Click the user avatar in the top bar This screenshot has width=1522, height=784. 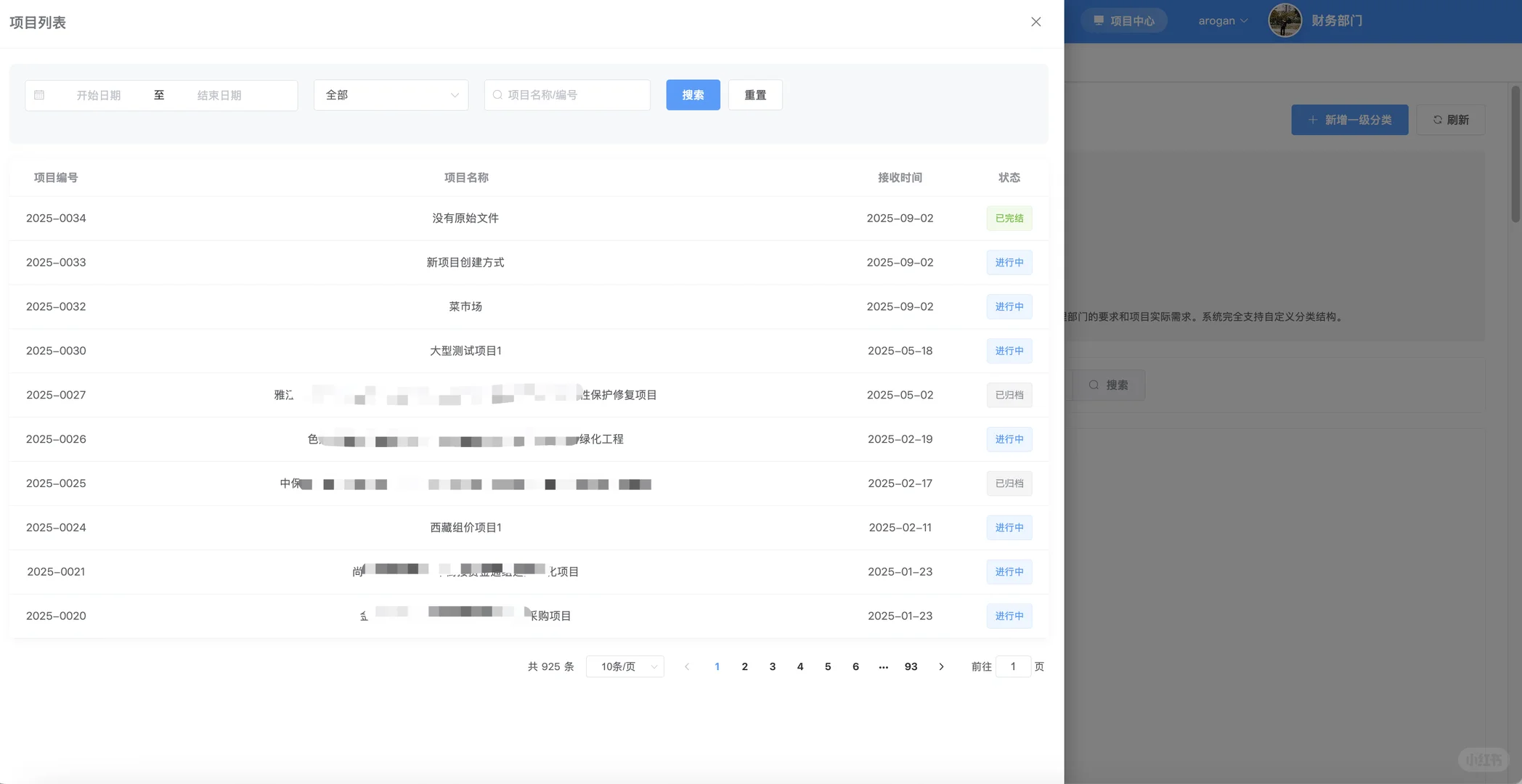[1285, 20]
